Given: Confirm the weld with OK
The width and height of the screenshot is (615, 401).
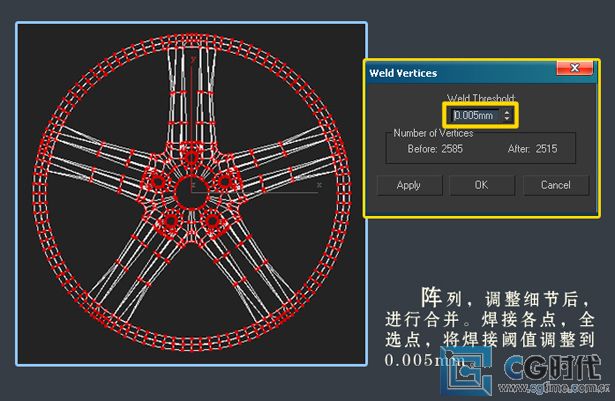Looking at the screenshot, I should pos(481,185).
